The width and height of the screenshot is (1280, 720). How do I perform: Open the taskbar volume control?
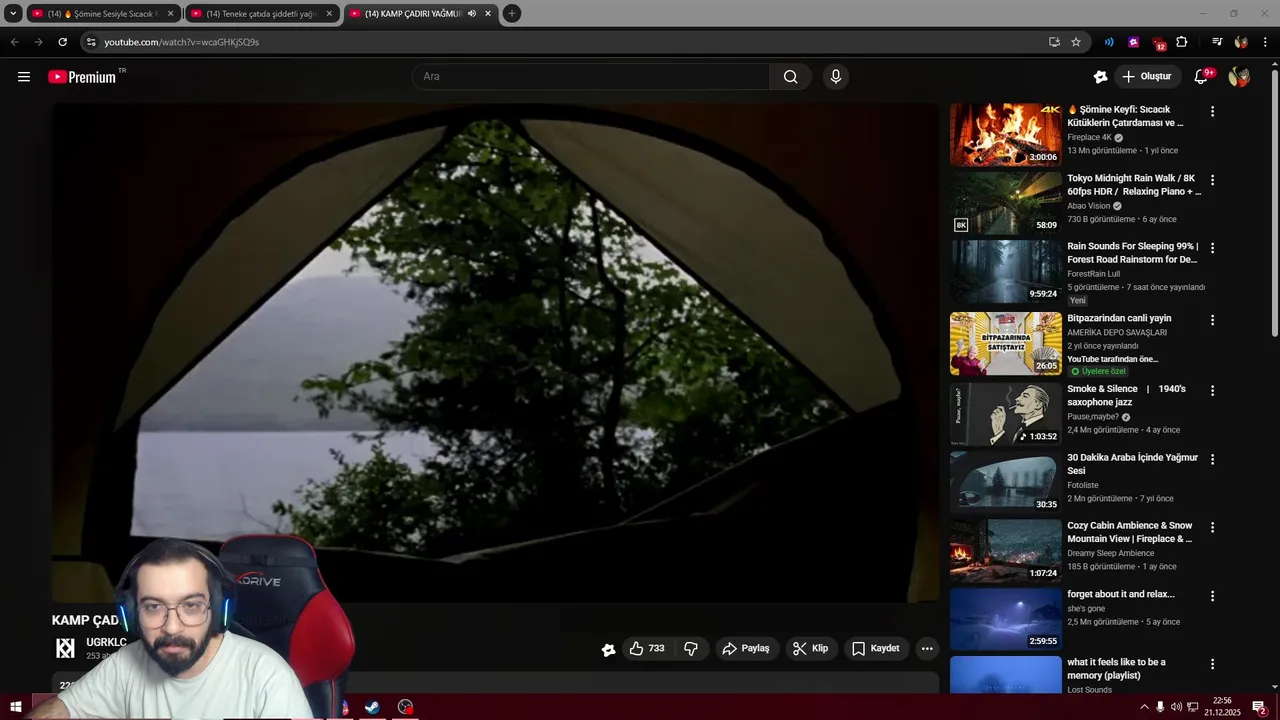[1176, 707]
